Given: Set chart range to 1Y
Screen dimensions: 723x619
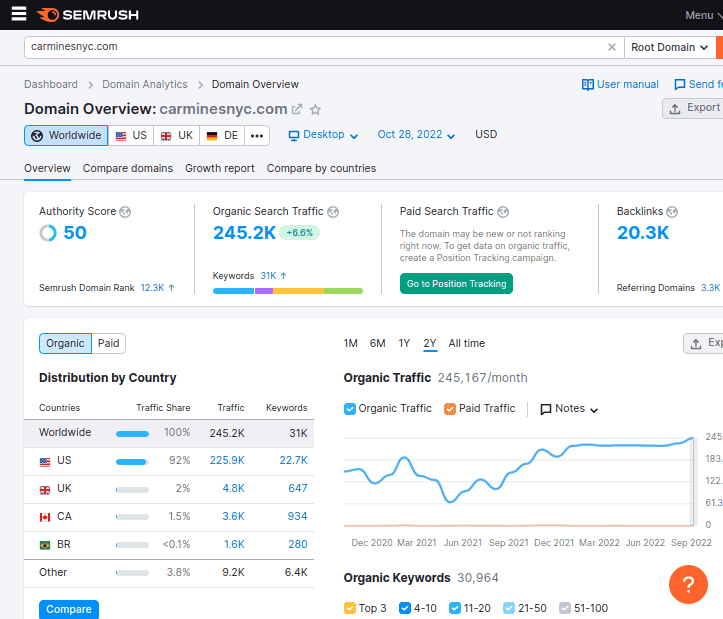Looking at the screenshot, I should pos(404,344).
